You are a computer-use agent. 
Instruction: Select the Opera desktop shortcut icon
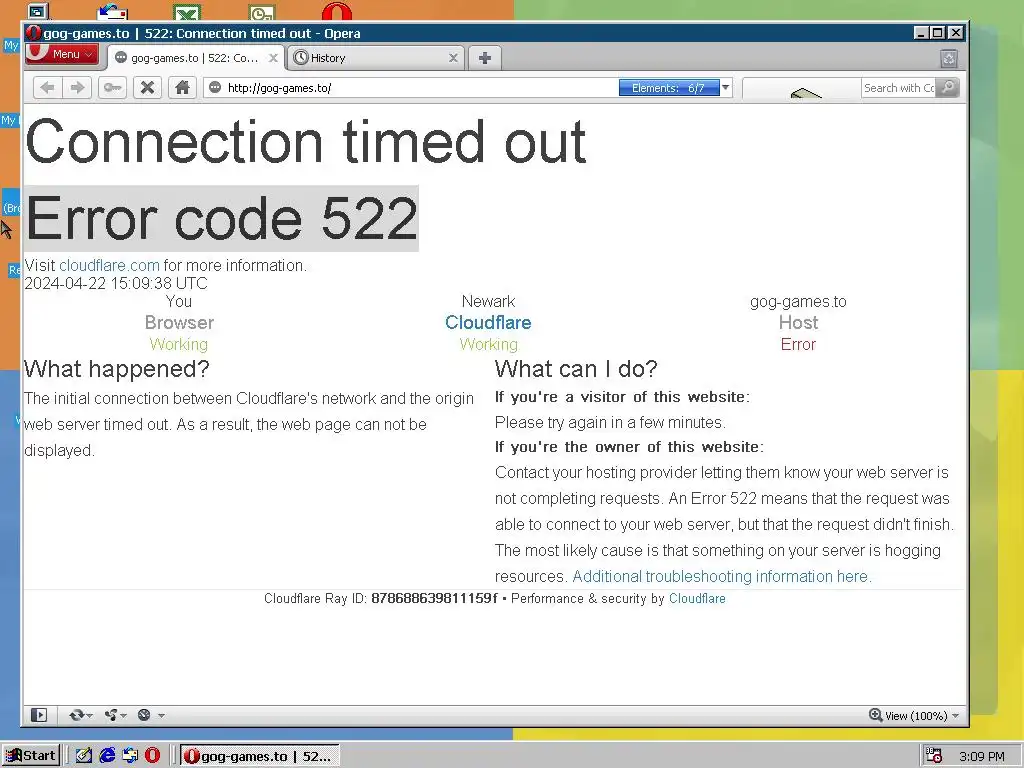(337, 11)
